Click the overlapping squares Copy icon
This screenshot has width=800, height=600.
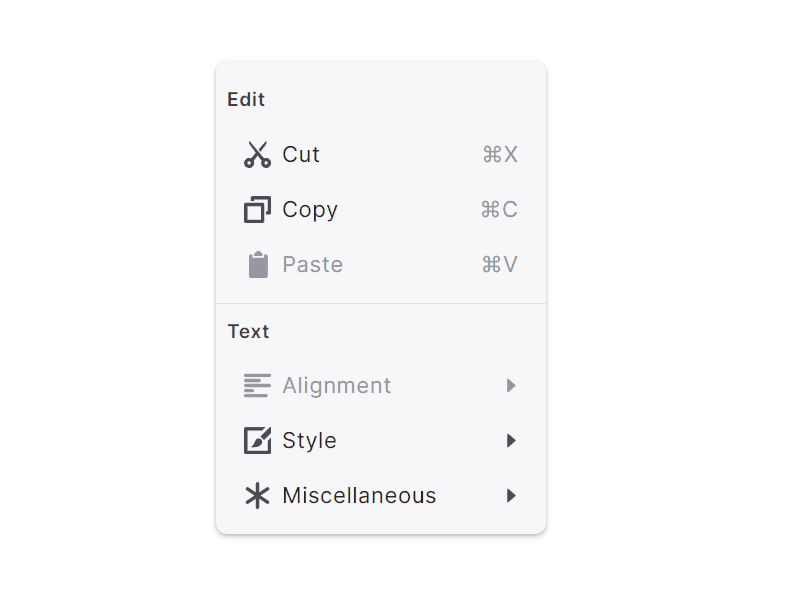pyautogui.click(x=257, y=210)
